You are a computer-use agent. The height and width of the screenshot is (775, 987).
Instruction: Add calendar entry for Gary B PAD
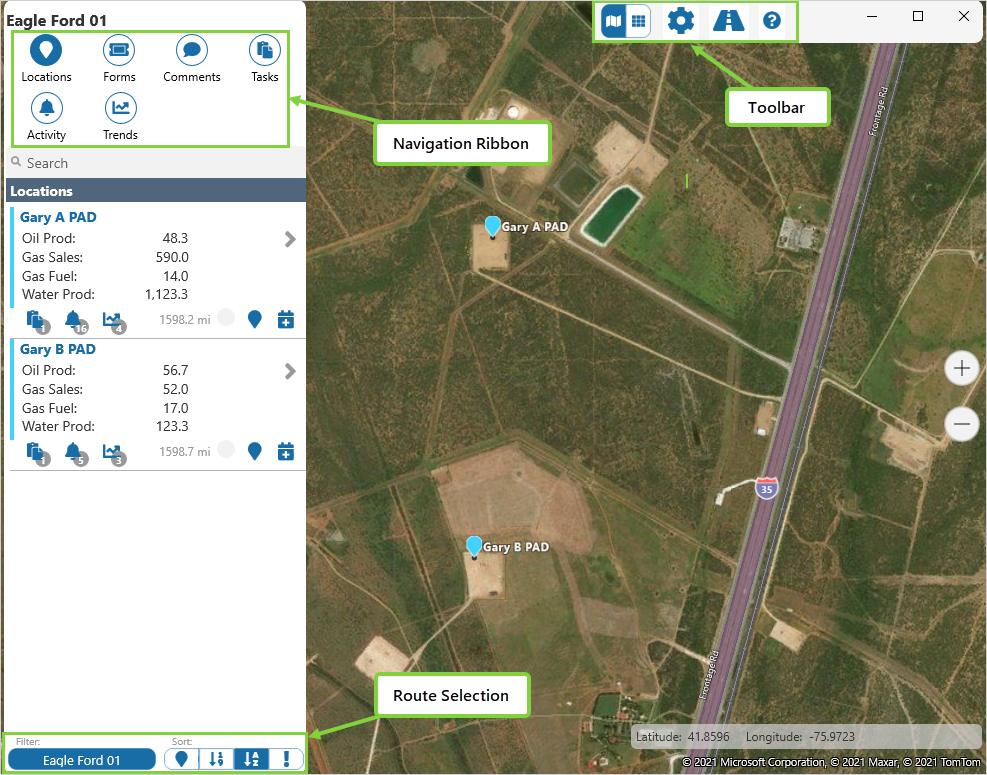pyautogui.click(x=286, y=451)
